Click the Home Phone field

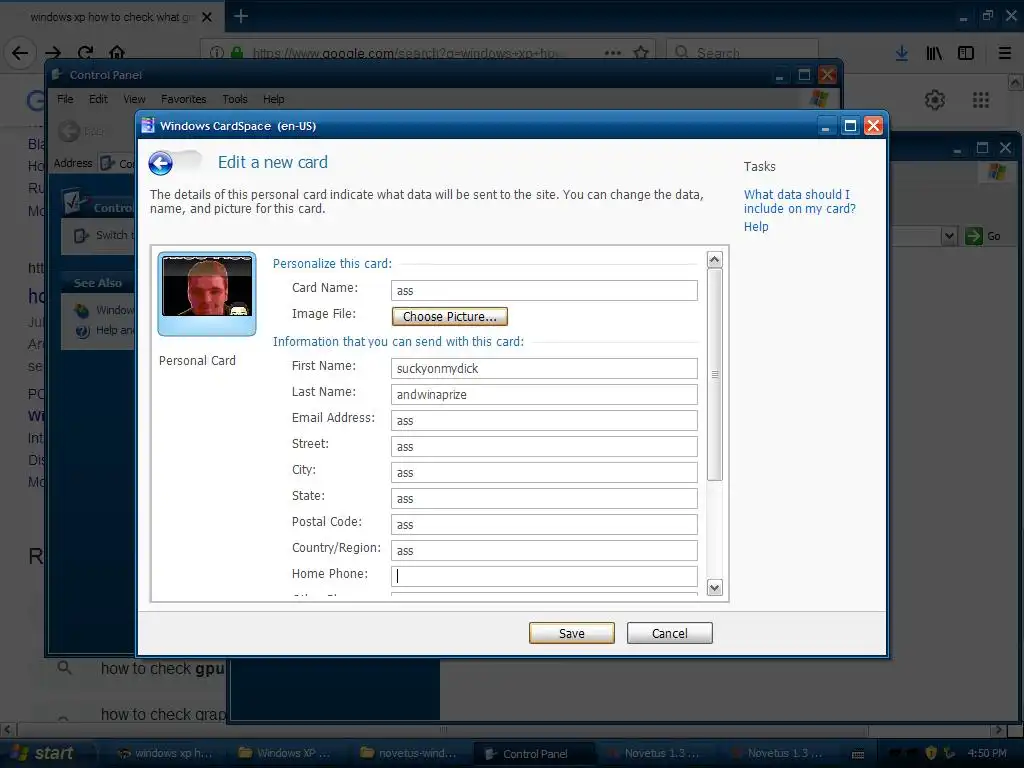544,576
